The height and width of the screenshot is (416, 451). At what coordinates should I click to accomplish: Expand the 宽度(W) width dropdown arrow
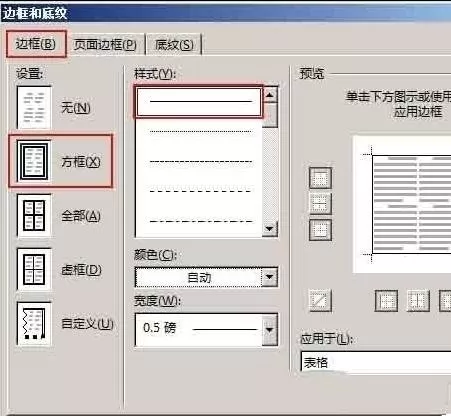pos(270,330)
